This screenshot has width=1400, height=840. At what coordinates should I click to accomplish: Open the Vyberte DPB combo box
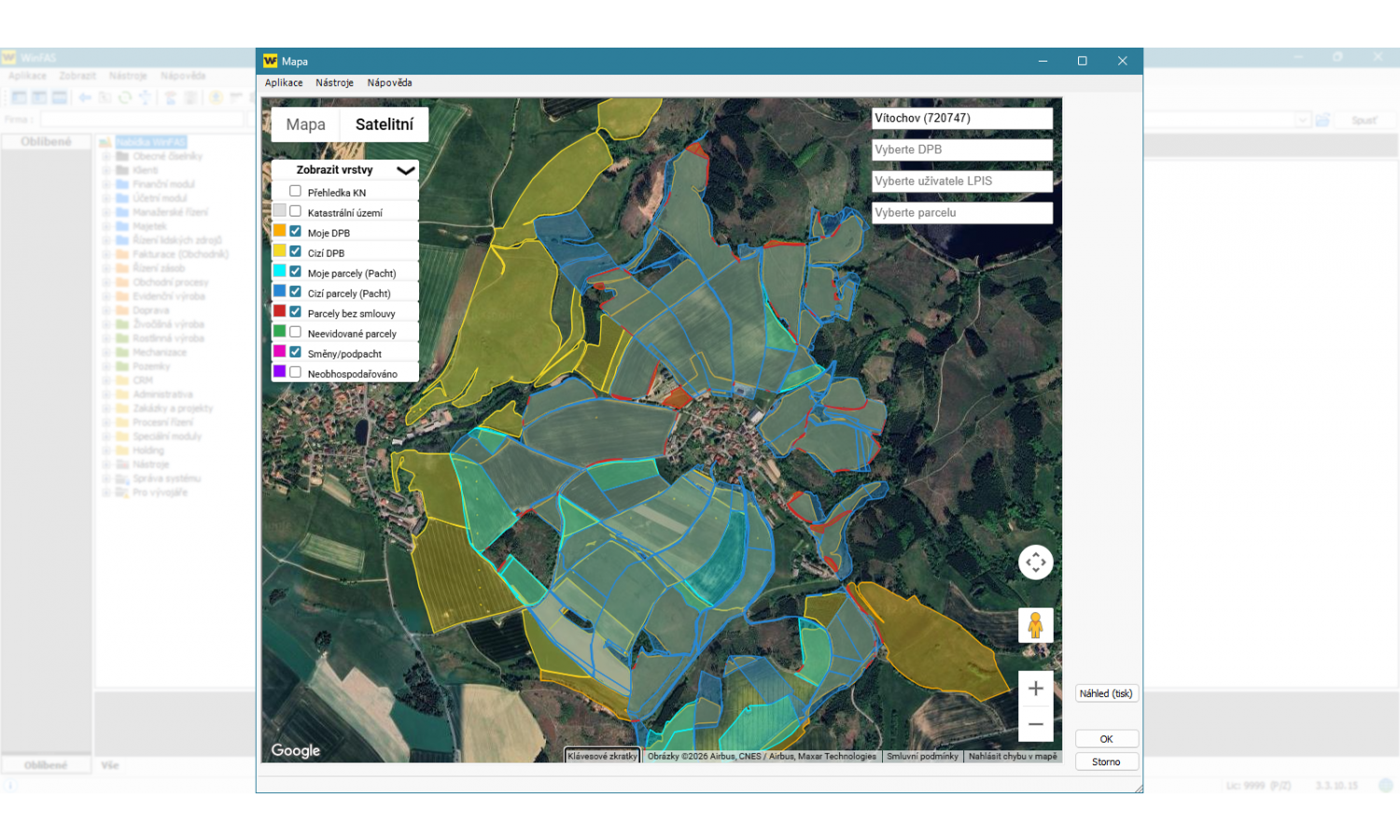click(x=961, y=149)
